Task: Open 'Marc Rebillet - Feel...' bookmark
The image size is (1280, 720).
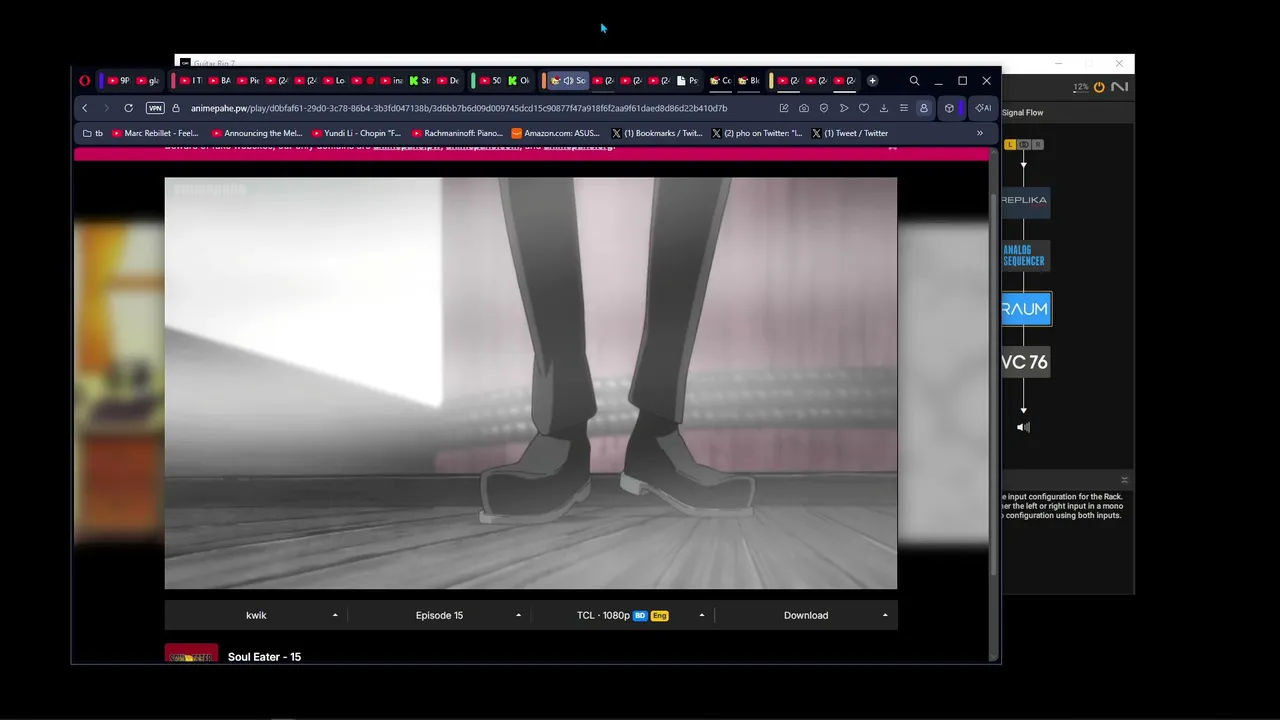Action: (156, 133)
